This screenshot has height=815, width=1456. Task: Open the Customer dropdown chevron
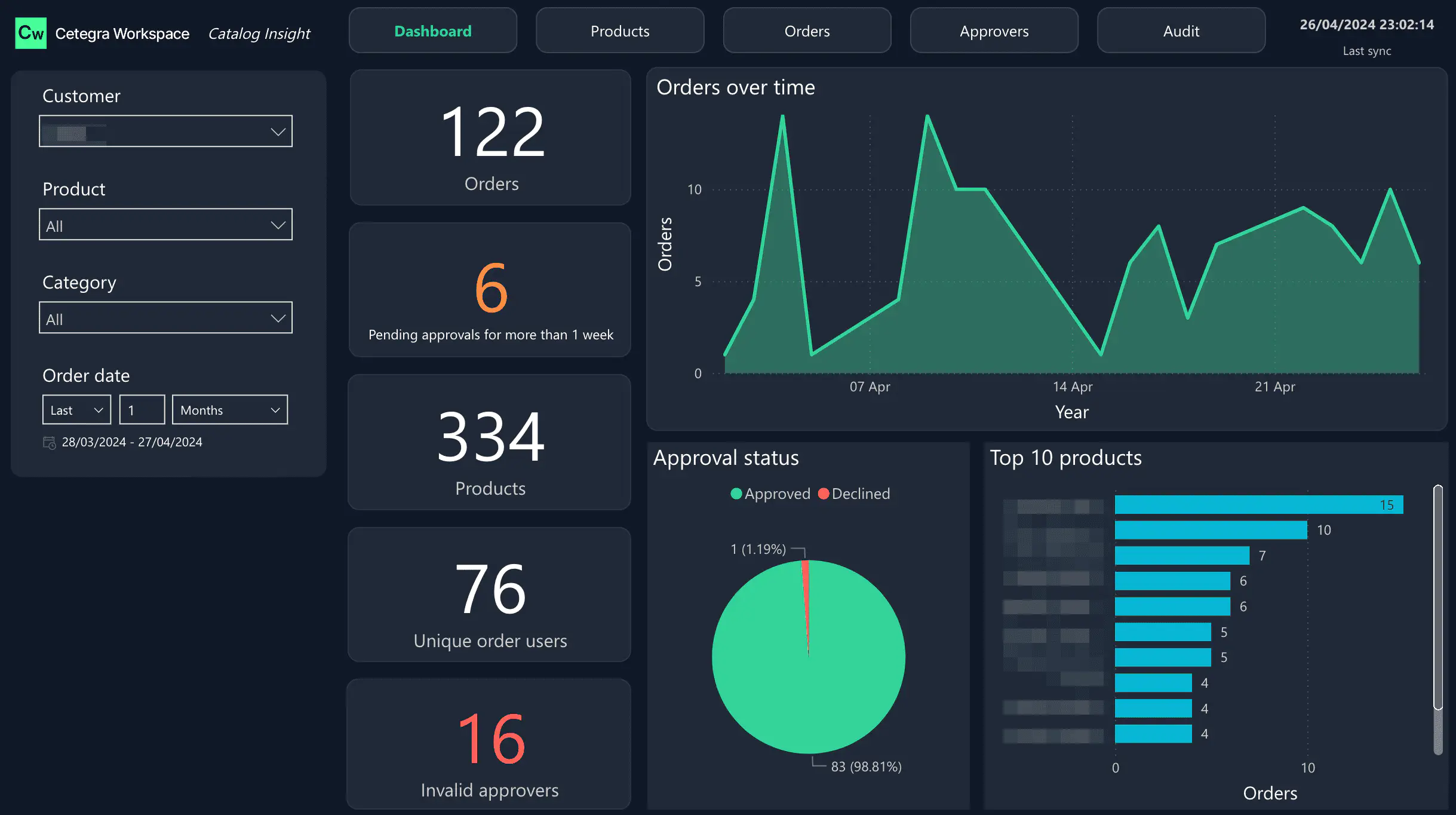(278, 131)
